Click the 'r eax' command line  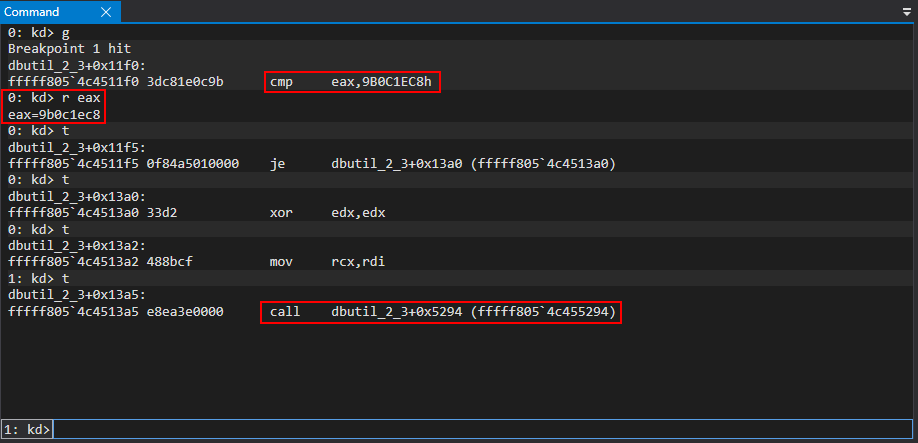(x=54, y=98)
